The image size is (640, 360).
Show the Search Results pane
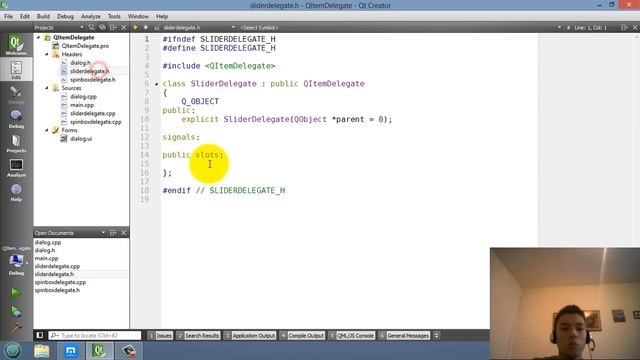[198, 336]
